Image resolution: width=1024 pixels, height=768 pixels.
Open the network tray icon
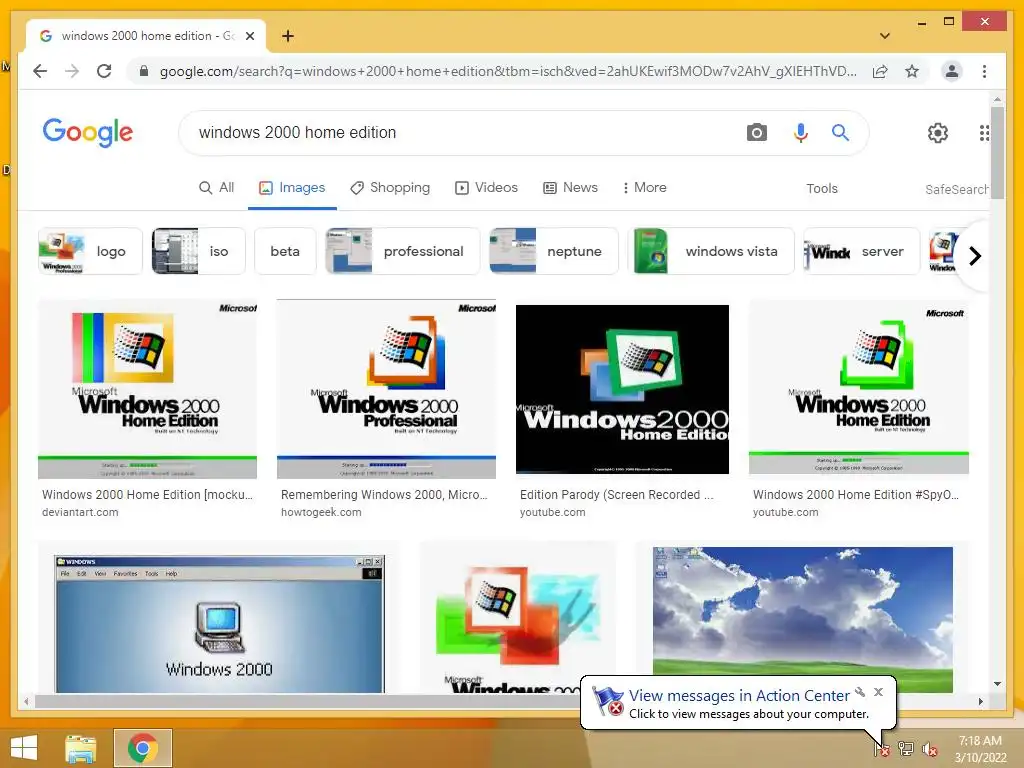pos(906,749)
